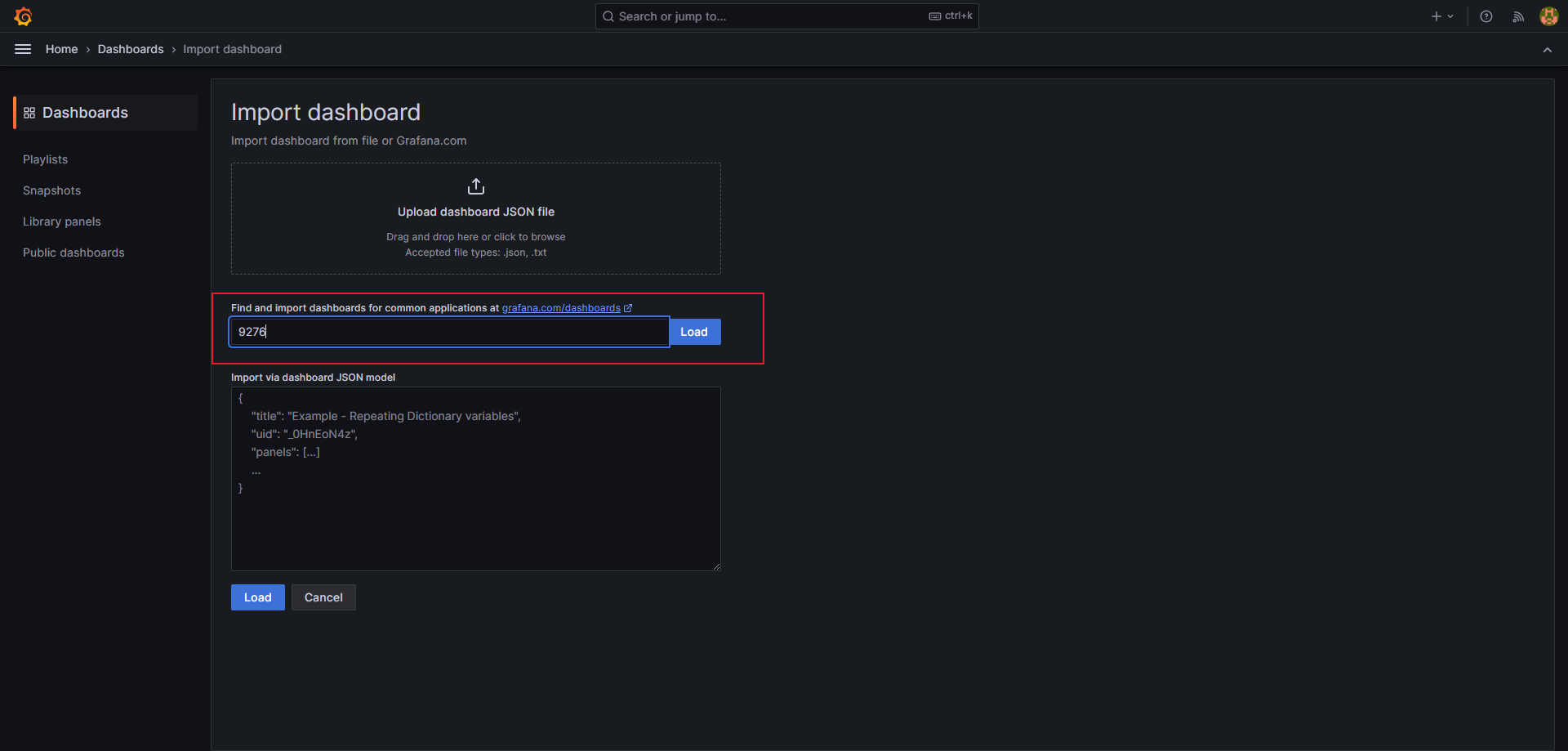The height and width of the screenshot is (751, 1568).
Task: Follow the grafana.com/dashboards link
Action: pyautogui.click(x=561, y=308)
